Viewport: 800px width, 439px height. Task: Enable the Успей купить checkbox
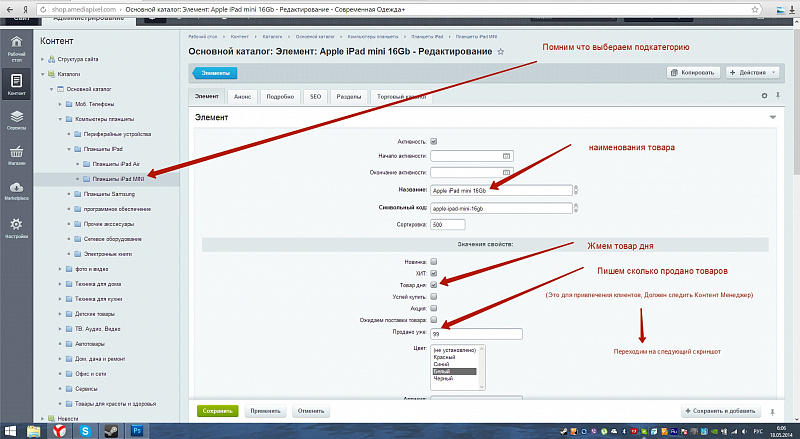(x=434, y=296)
